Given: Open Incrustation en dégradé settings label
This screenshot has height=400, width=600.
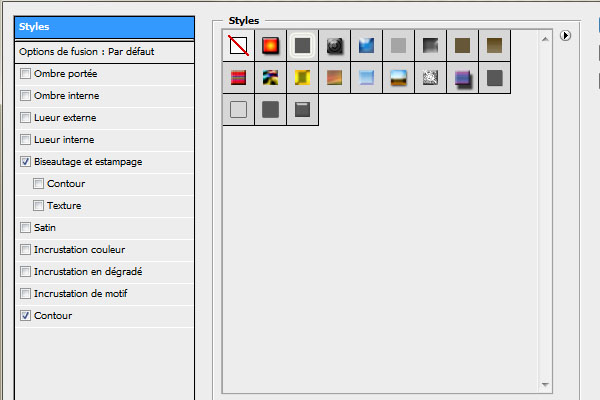Looking at the screenshot, I should [88, 272].
